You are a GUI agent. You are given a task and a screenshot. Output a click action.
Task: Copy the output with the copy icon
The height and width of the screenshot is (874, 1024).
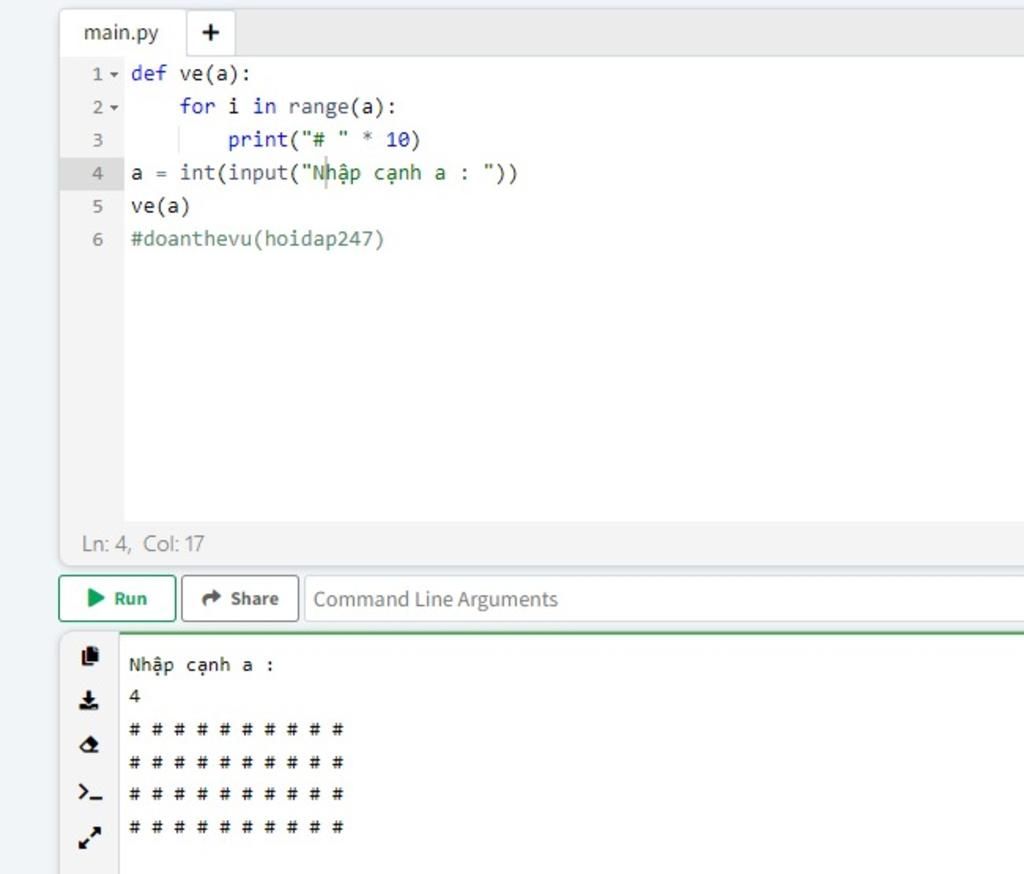pyautogui.click(x=89, y=656)
